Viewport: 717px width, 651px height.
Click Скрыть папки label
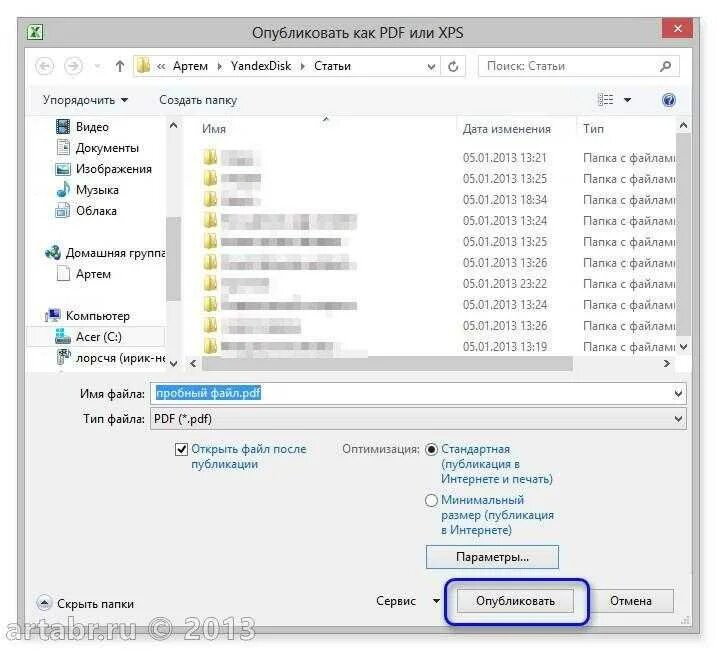coord(96,604)
